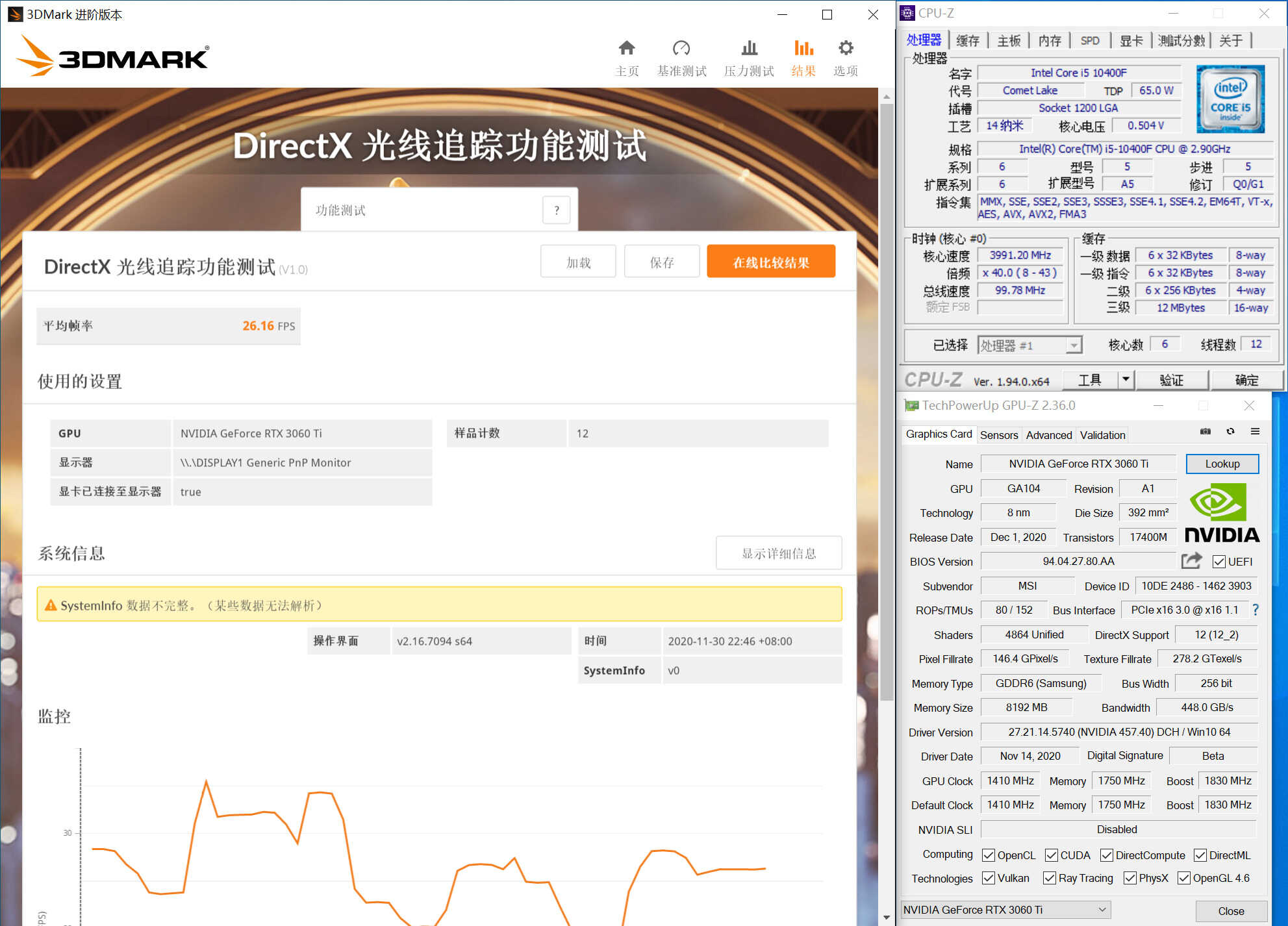
Task: Click the Close button in GPU-Z
Action: [x=1231, y=911]
